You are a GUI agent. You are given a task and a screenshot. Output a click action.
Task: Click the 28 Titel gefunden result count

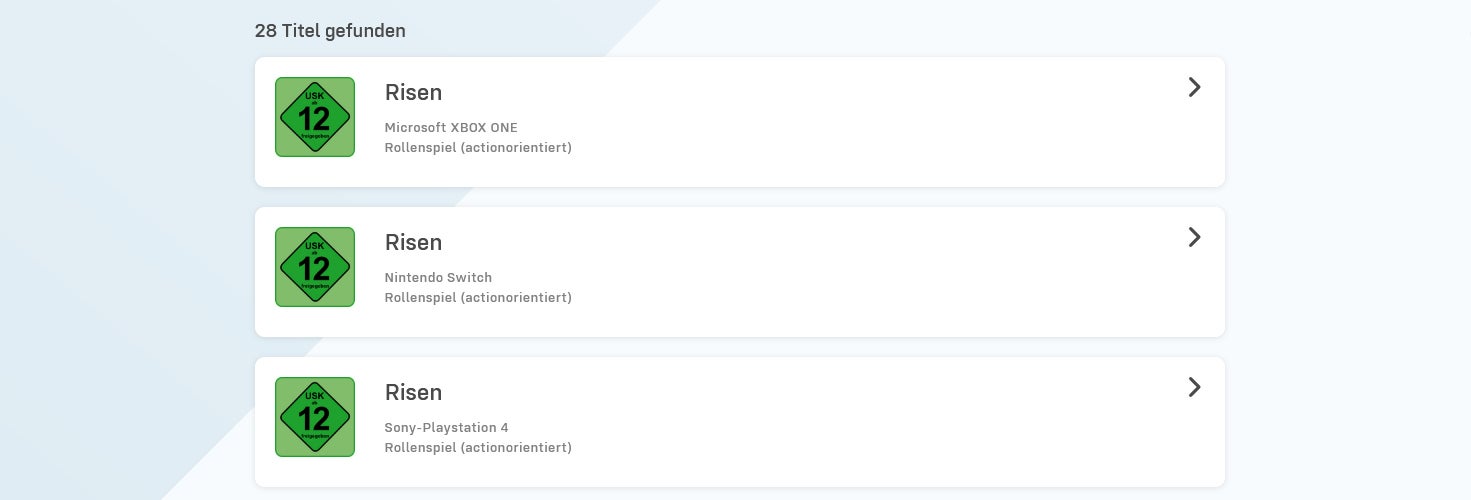tap(330, 30)
